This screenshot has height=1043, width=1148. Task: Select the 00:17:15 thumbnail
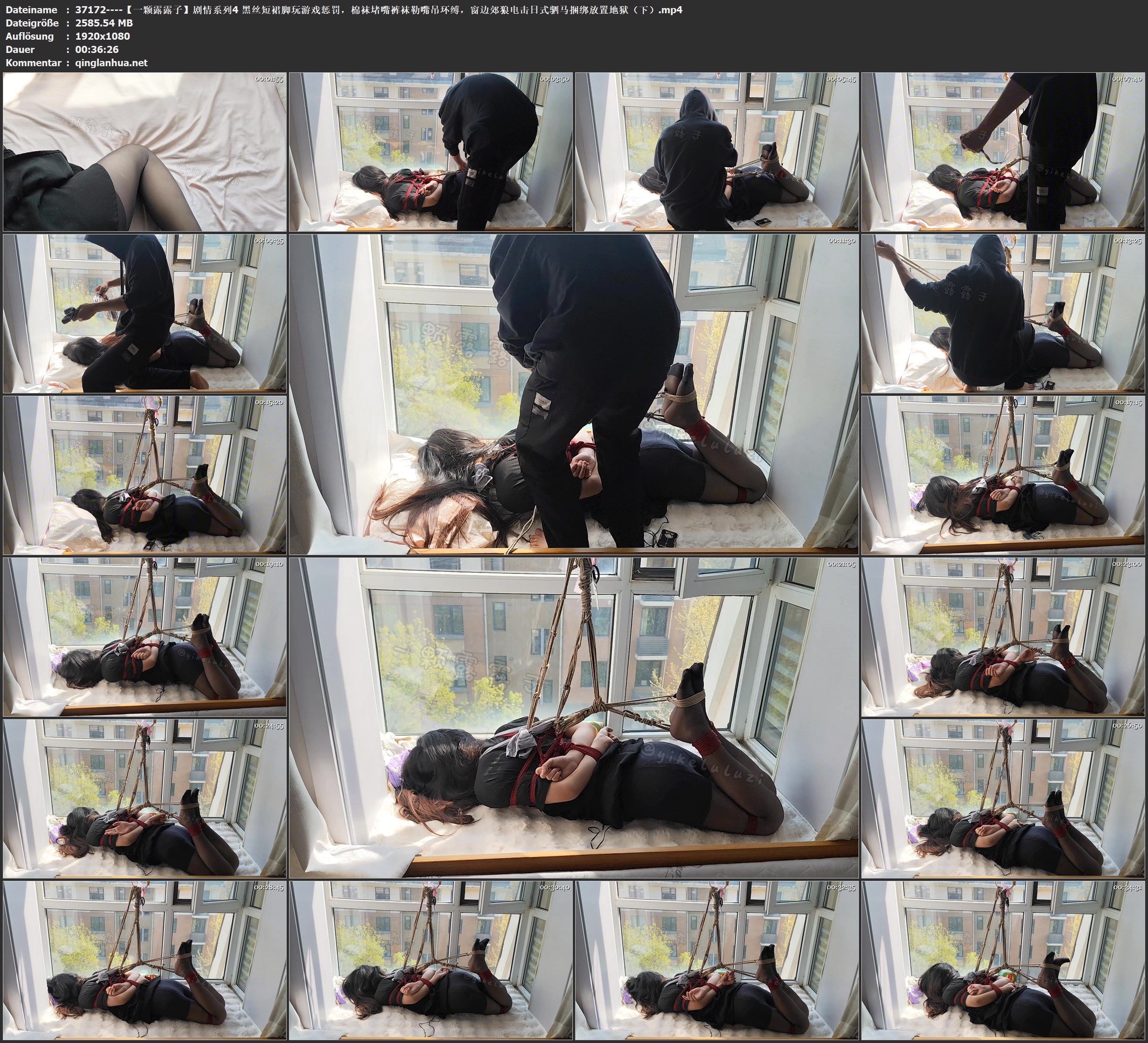point(1003,475)
